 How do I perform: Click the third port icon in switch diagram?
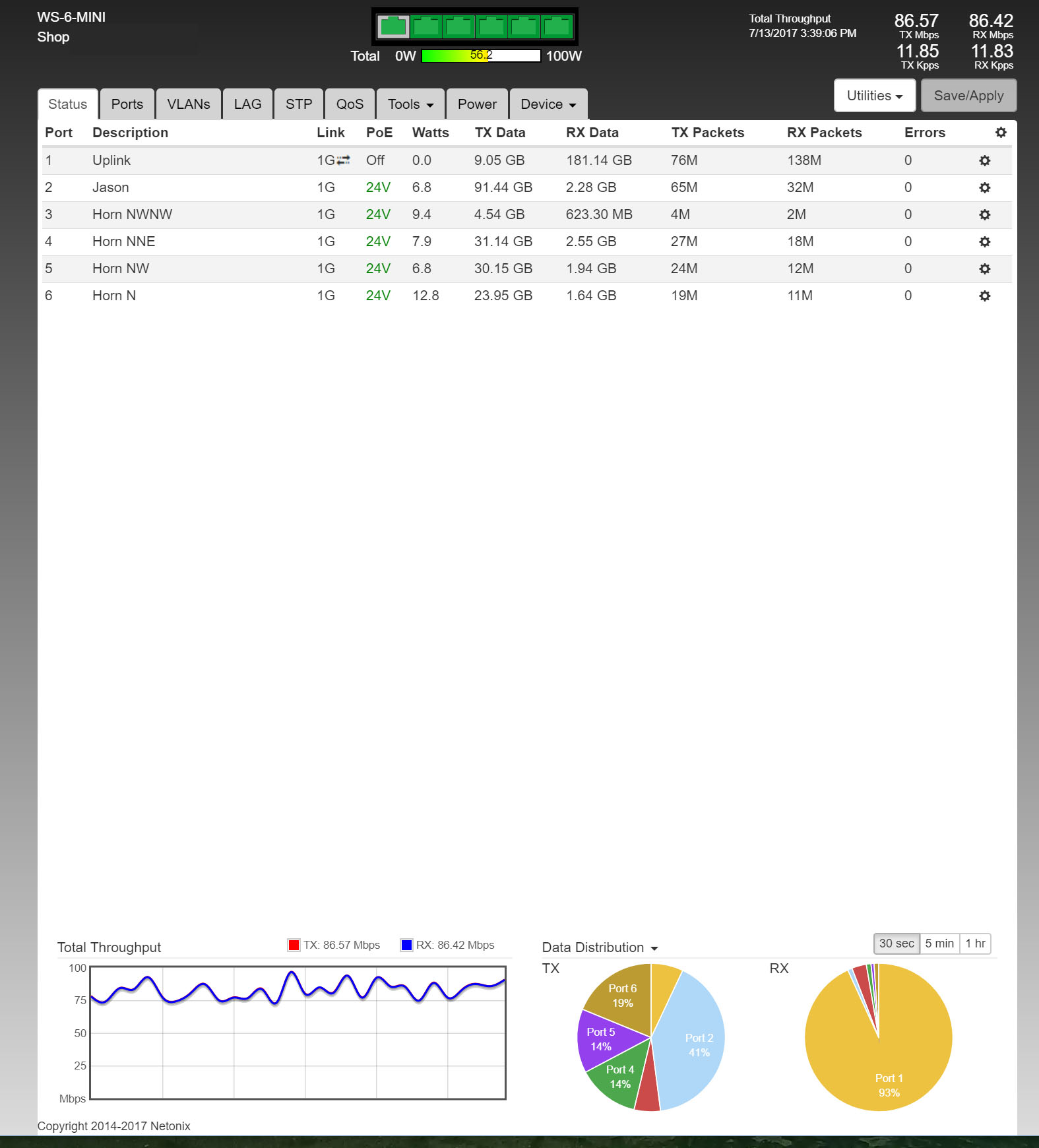click(x=459, y=26)
